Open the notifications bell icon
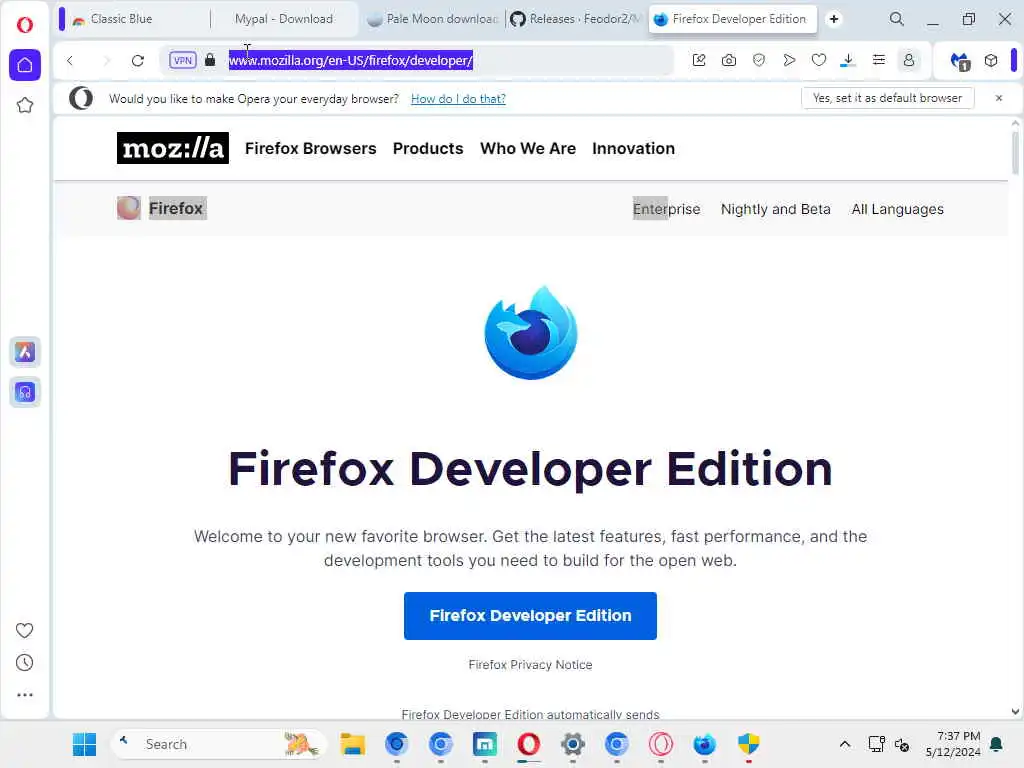Viewport: 1024px width, 768px height. (x=997, y=744)
